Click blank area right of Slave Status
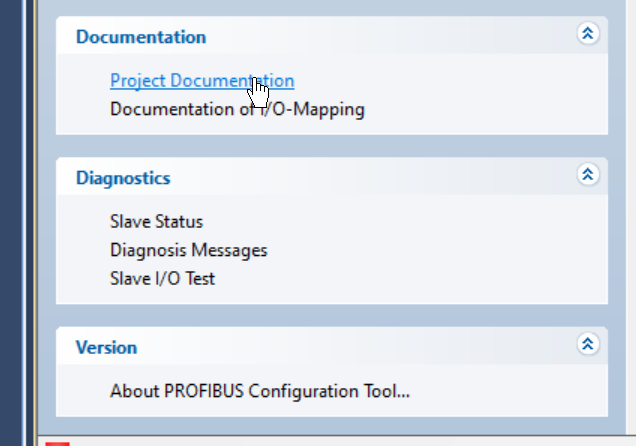 406,222
